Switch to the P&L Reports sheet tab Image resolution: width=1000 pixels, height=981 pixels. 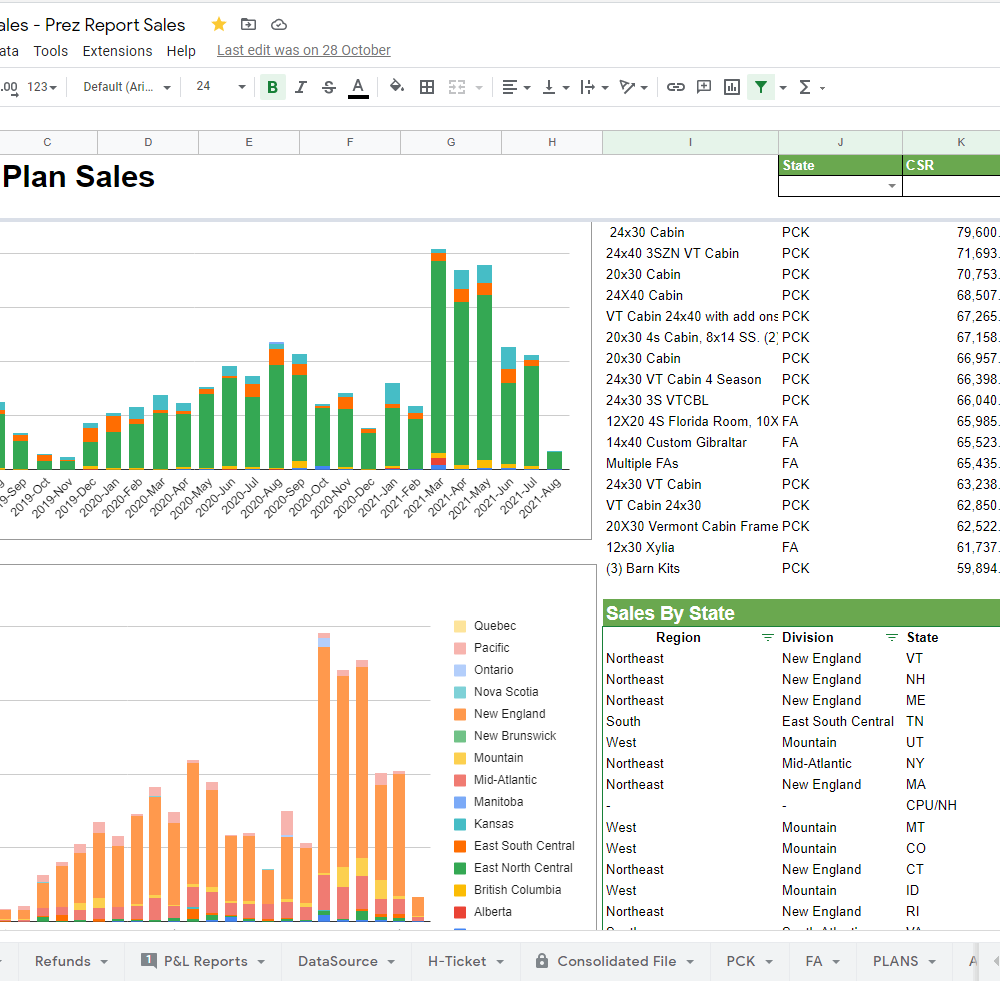pyautogui.click(x=205, y=961)
